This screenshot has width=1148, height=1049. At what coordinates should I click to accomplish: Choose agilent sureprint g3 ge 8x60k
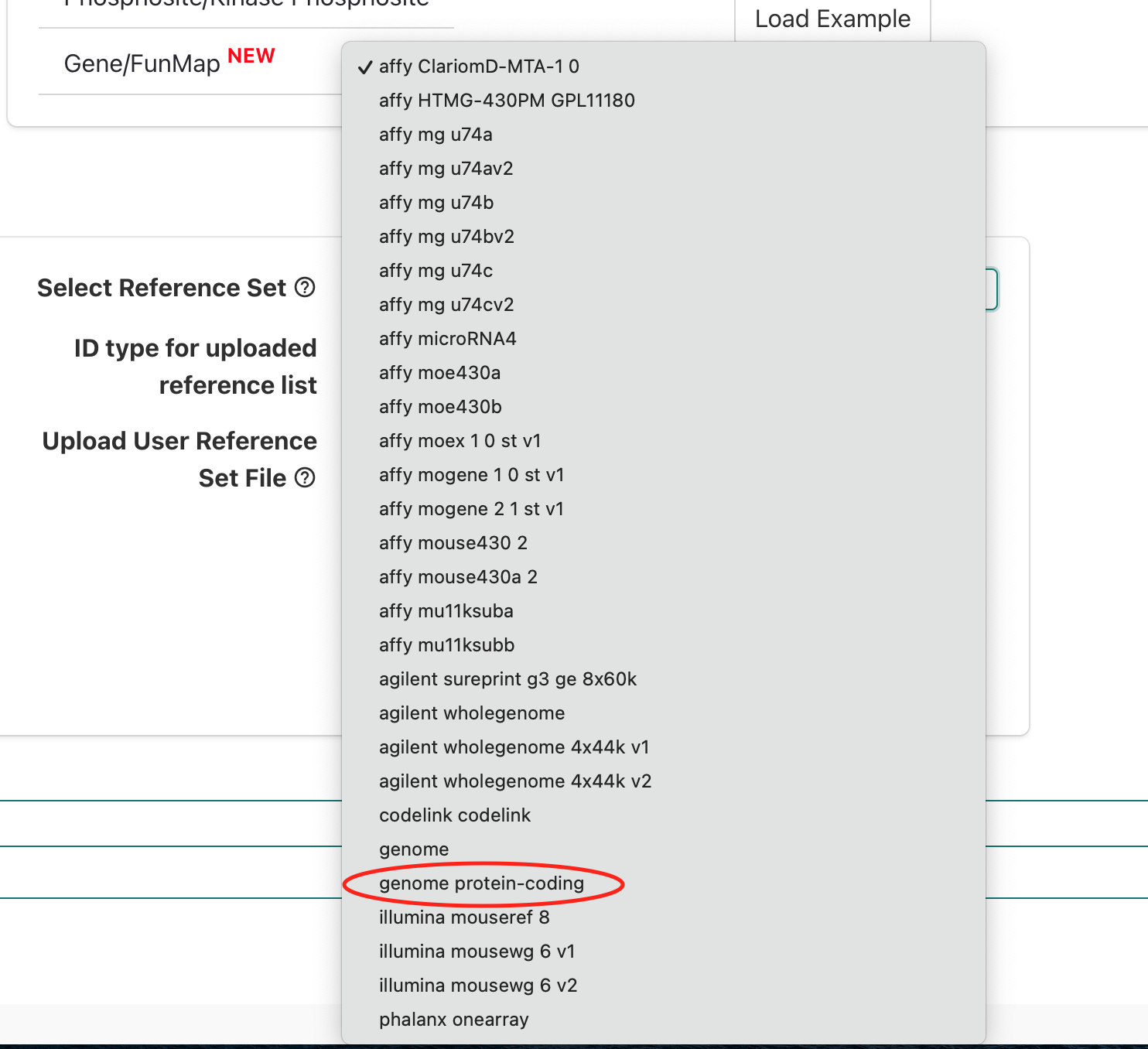(x=508, y=678)
